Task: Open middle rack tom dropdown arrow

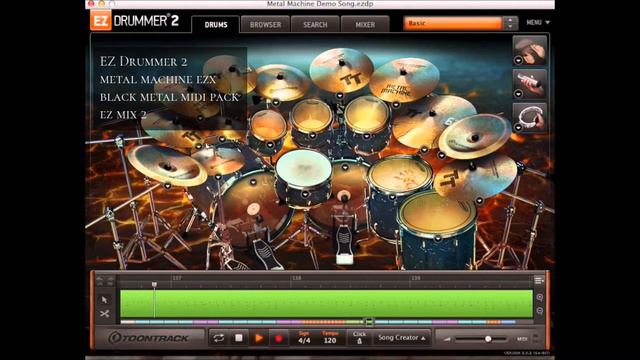Action: (x=313, y=136)
